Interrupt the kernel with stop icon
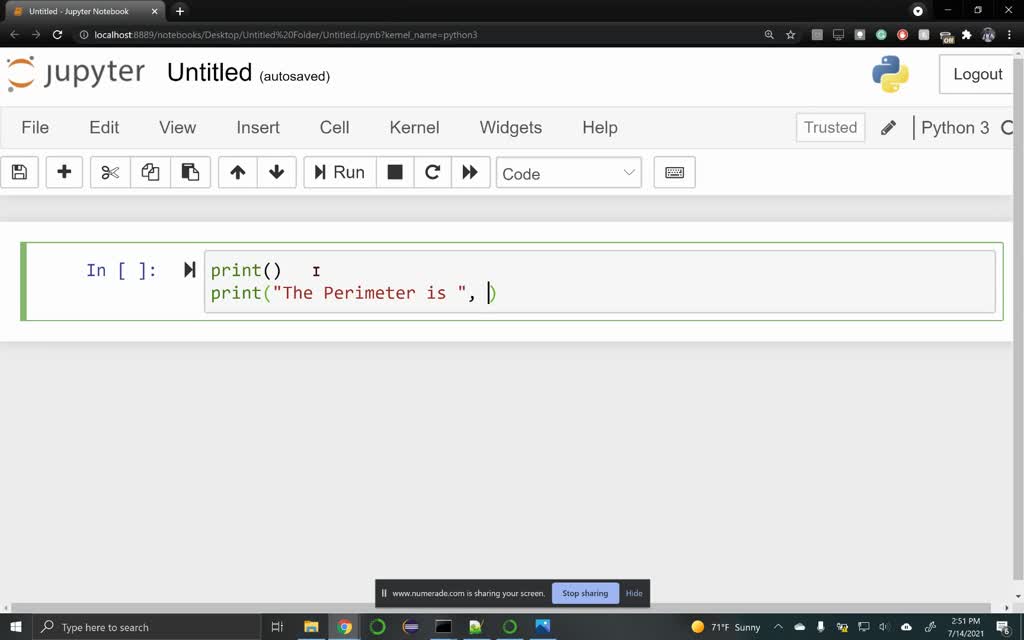Viewport: 1024px width, 640px height. pos(395,172)
